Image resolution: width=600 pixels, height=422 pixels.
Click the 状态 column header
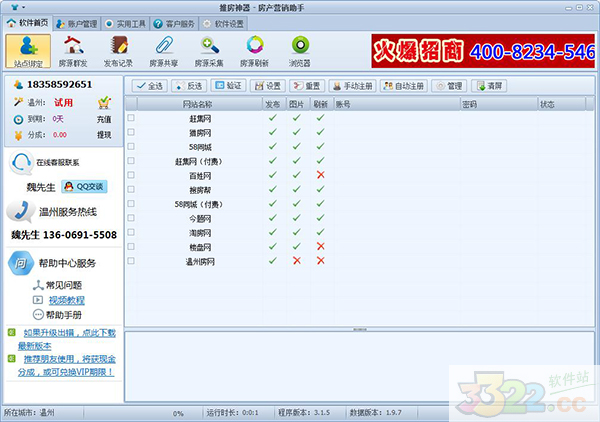coord(561,104)
